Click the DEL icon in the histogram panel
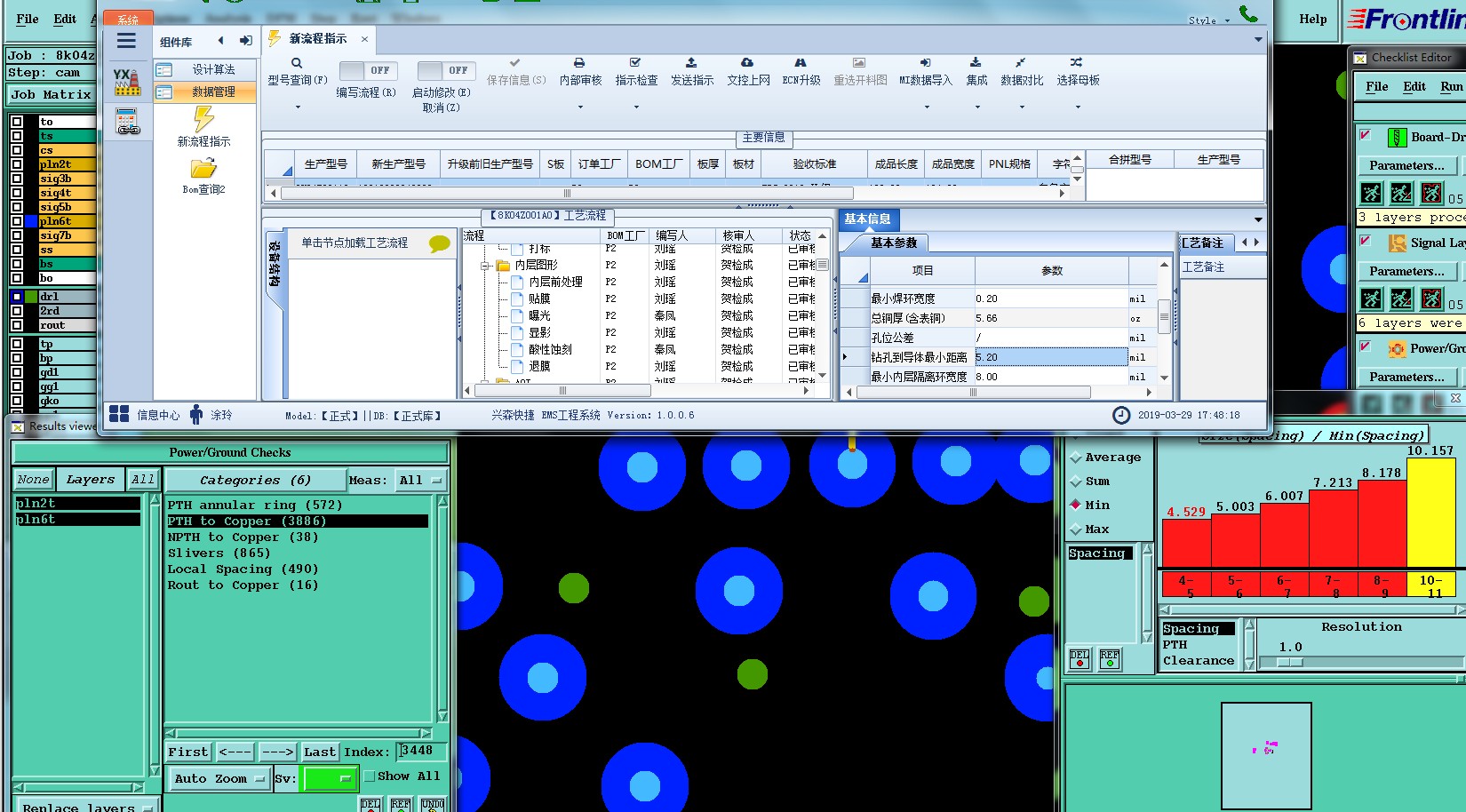The height and width of the screenshot is (812, 1466). click(1080, 658)
